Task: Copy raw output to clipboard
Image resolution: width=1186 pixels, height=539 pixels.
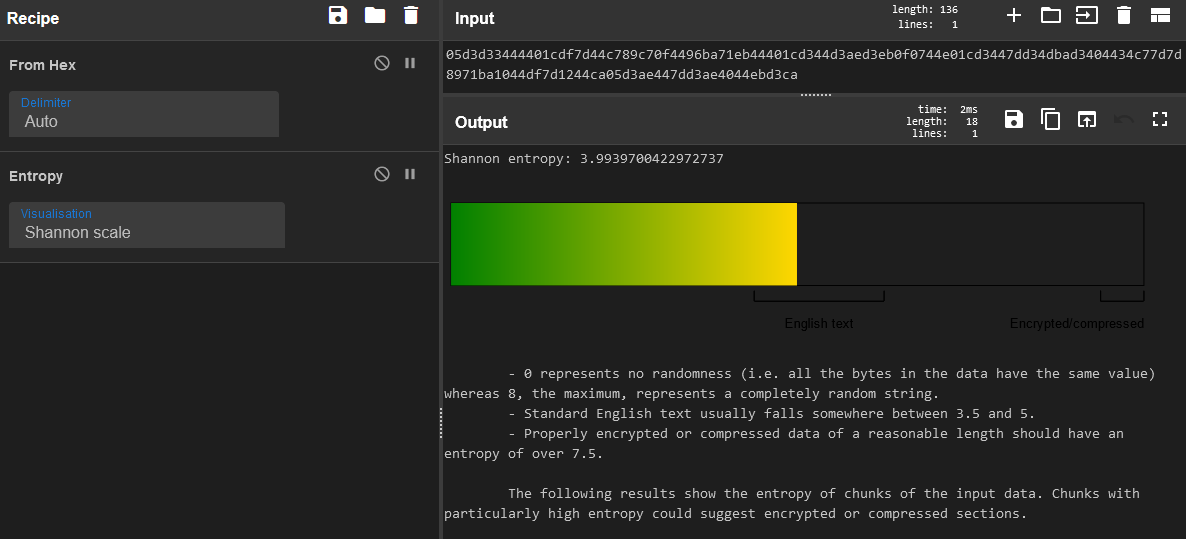Action: click(x=1050, y=120)
